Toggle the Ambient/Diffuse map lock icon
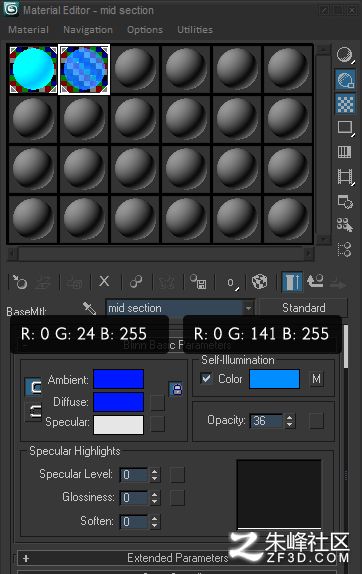 click(x=177, y=389)
